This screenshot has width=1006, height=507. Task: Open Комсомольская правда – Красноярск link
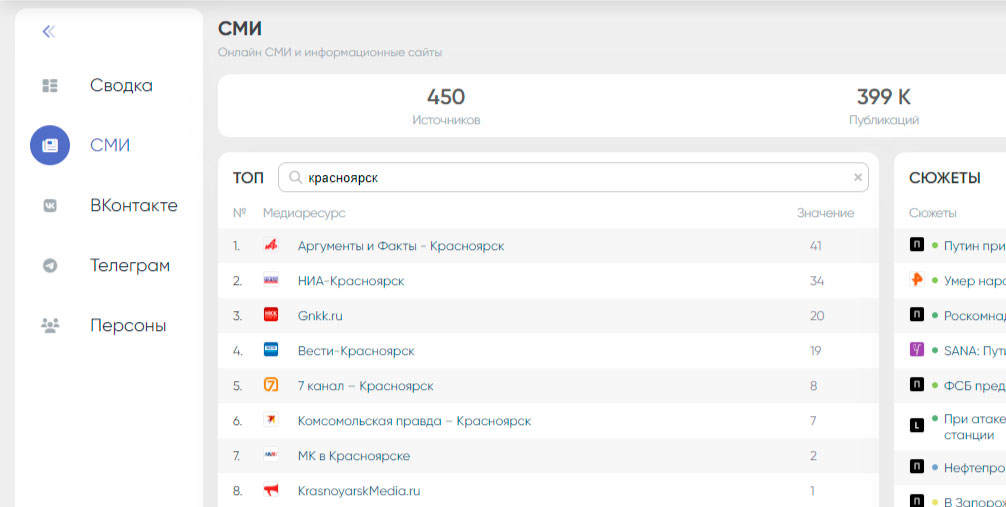(414, 421)
